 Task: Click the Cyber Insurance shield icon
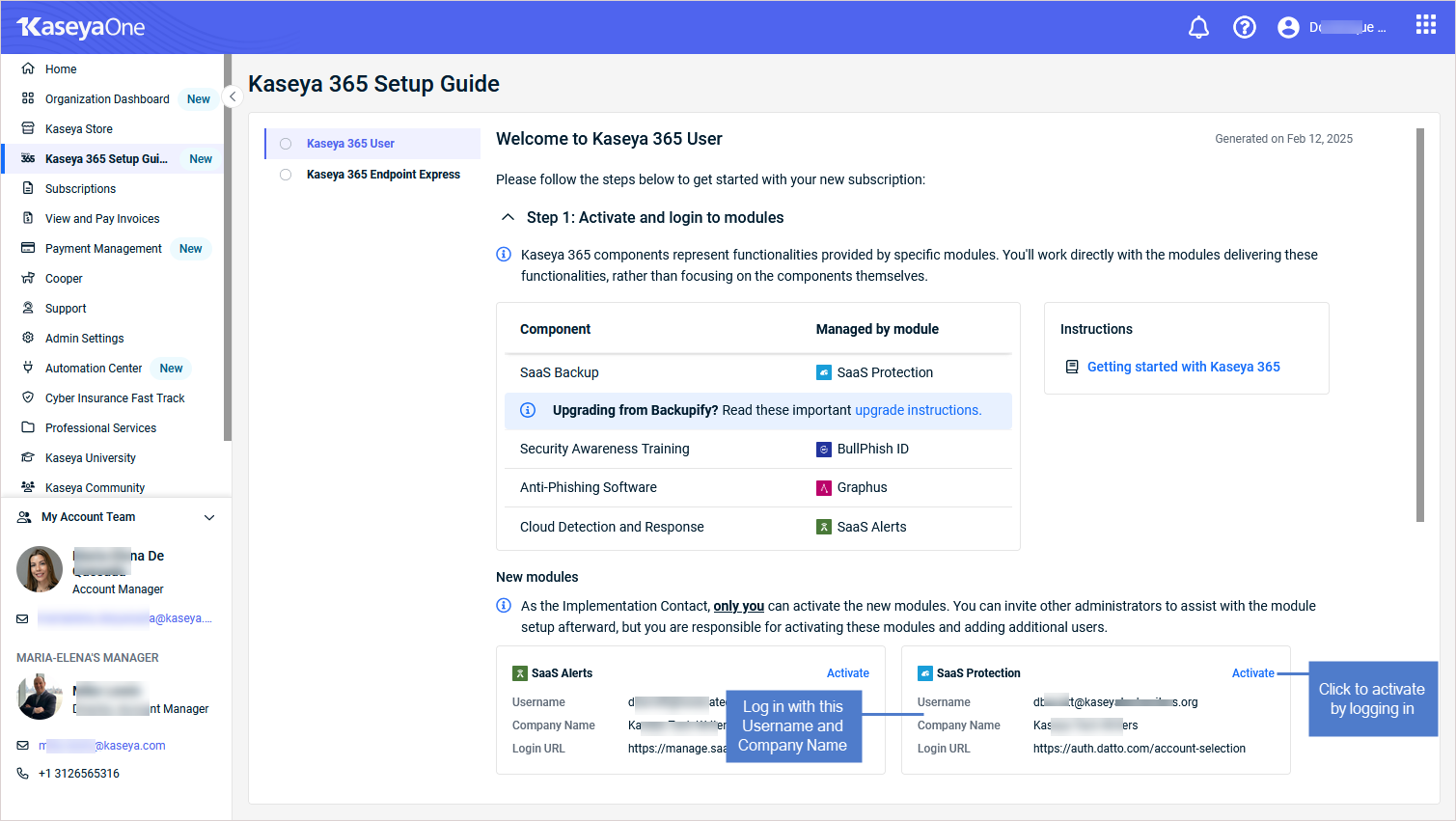28,397
